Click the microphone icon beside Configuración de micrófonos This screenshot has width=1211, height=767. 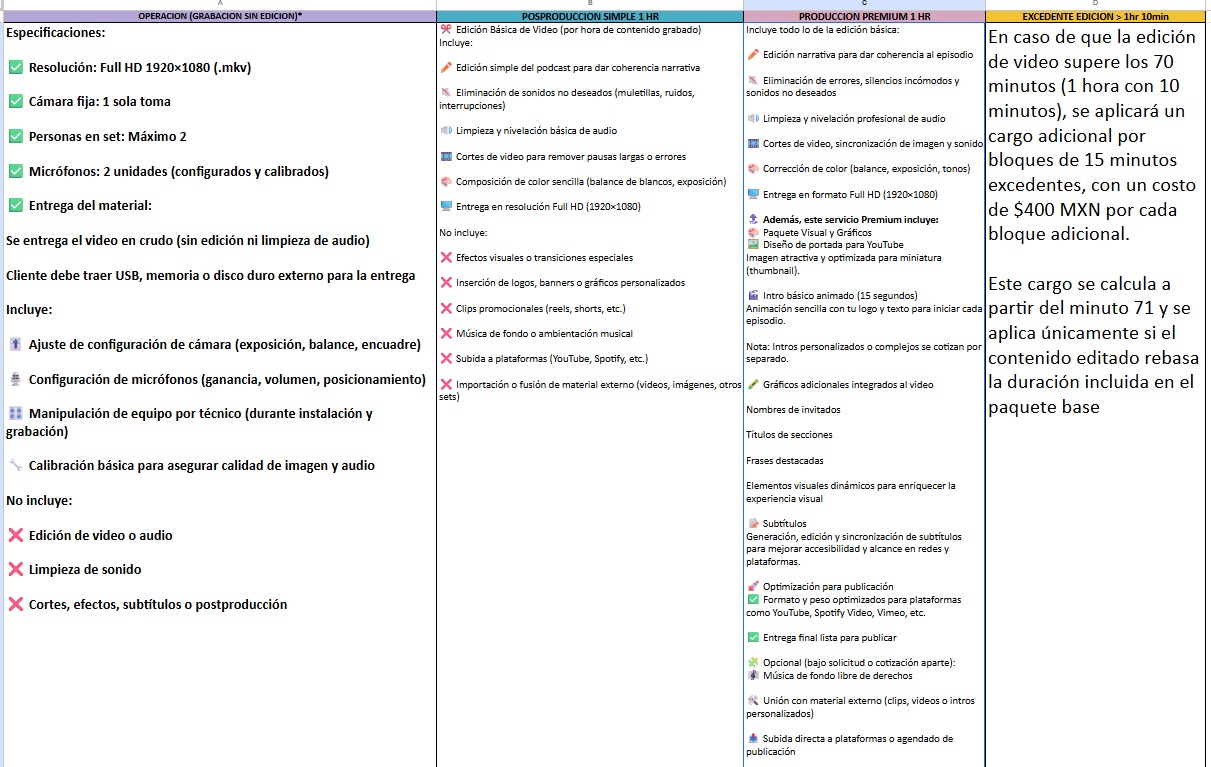pos(15,380)
